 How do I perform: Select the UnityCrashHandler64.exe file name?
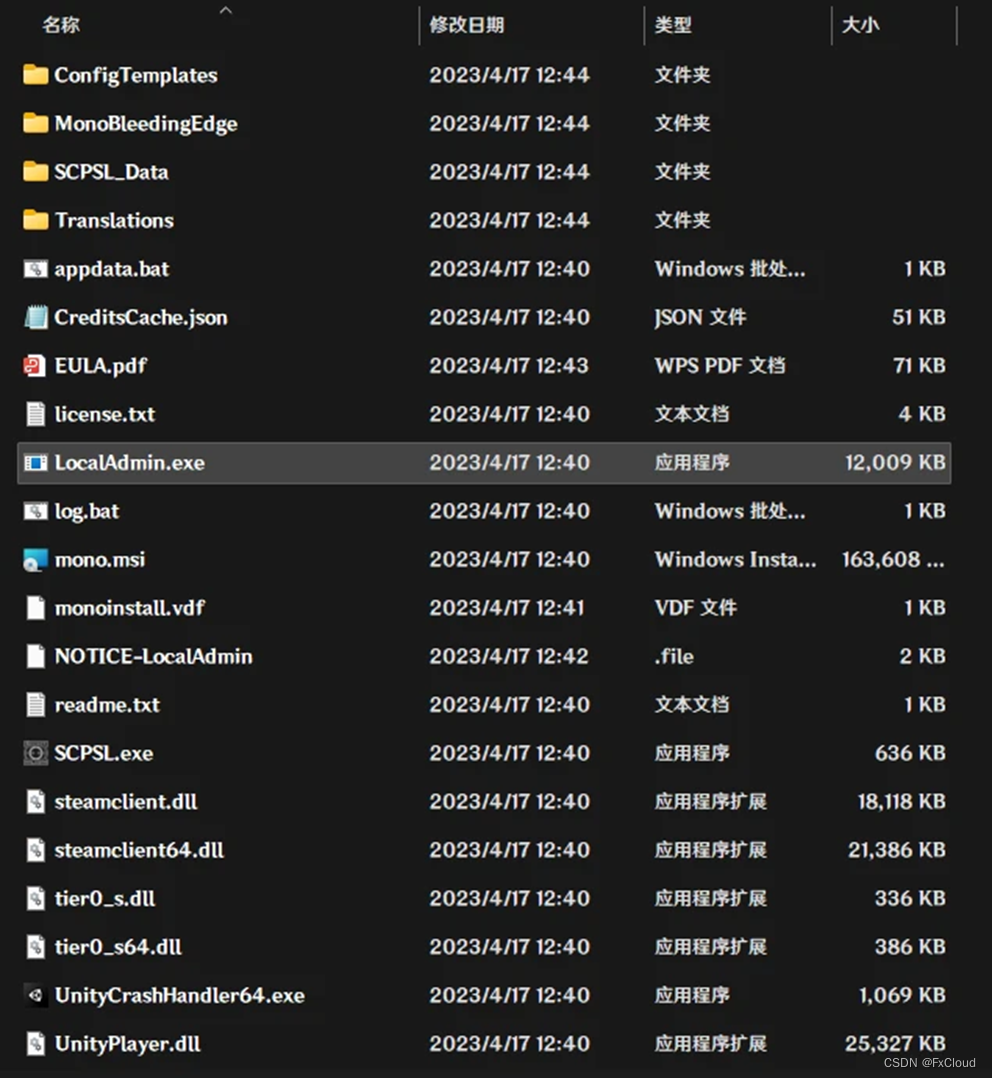pos(179,996)
